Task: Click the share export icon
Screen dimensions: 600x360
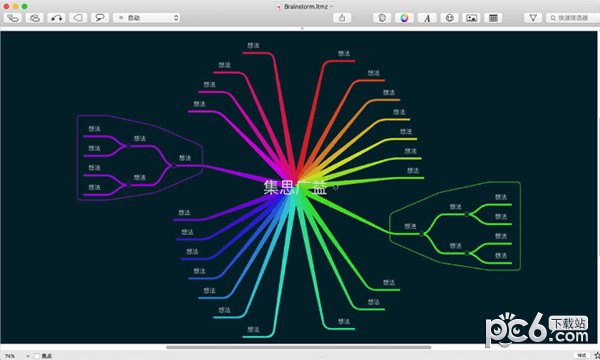Action: (x=342, y=18)
